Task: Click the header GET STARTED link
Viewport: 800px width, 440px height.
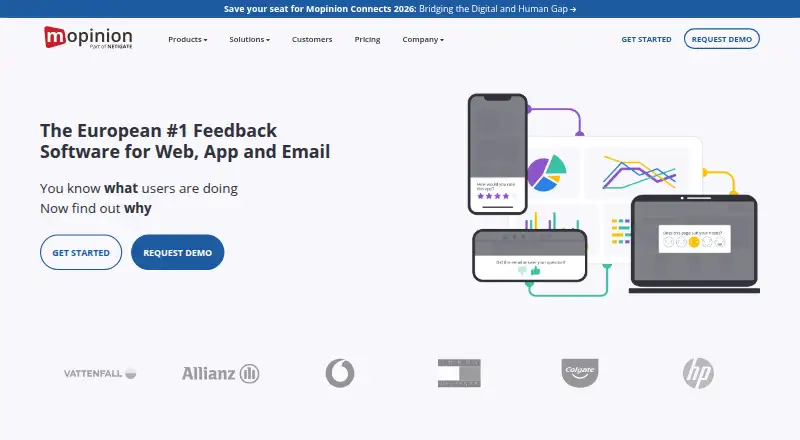Action: pyautogui.click(x=646, y=39)
